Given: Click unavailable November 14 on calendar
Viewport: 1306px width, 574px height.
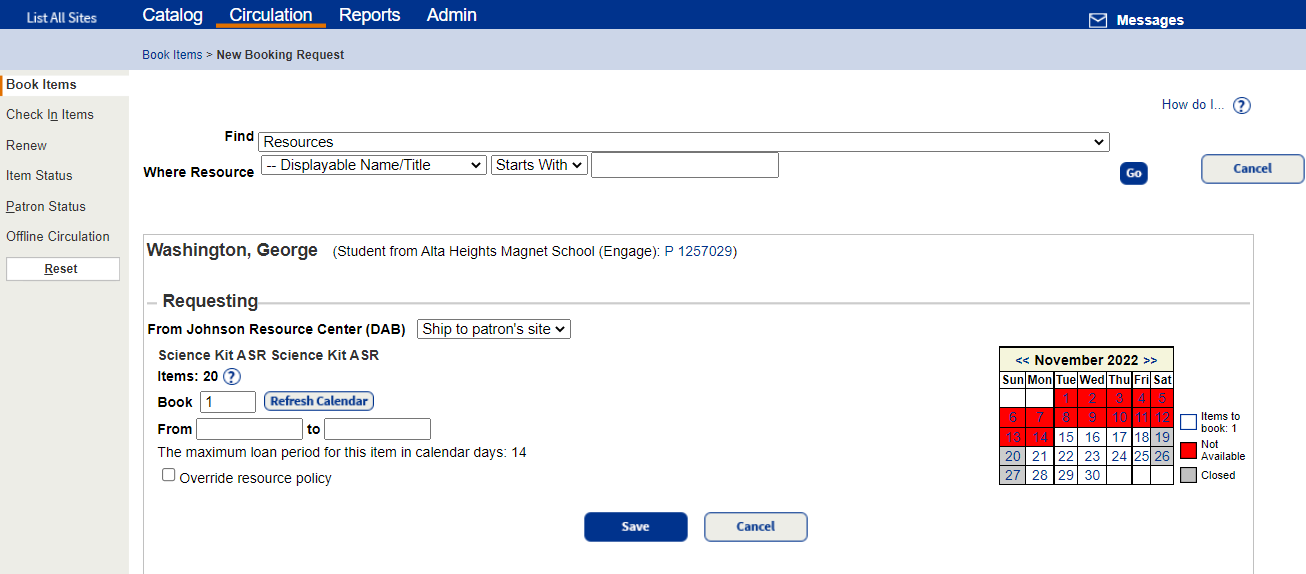Looking at the screenshot, I should [1040, 437].
